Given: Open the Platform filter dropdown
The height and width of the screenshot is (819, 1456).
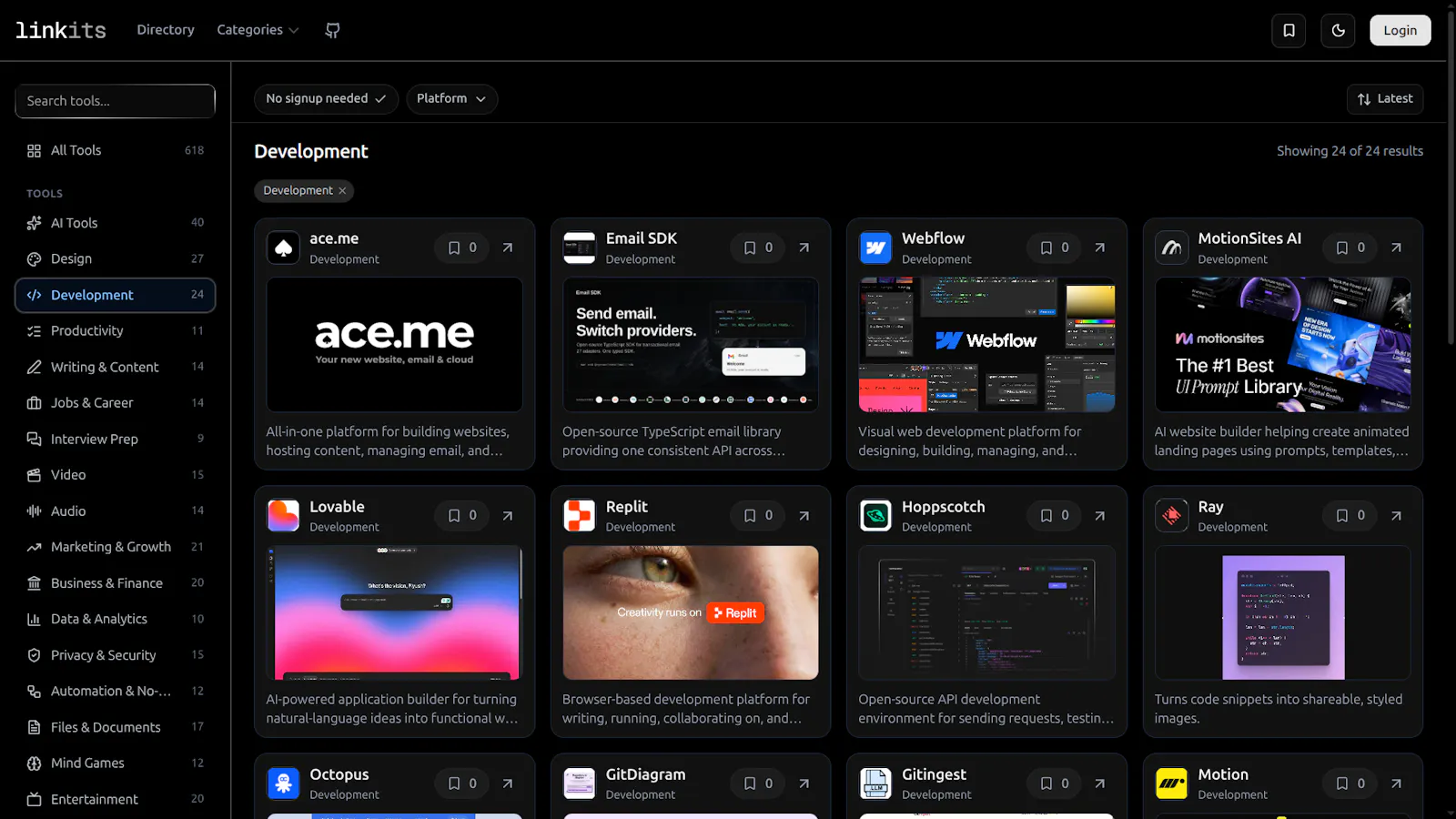Looking at the screenshot, I should (451, 98).
